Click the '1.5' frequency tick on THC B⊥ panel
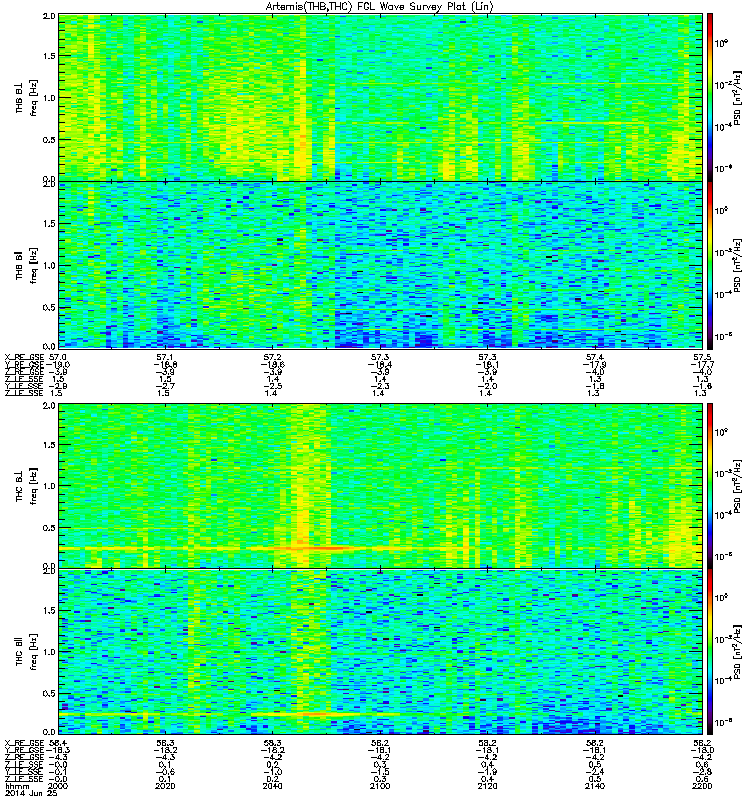Viewport: 750px width, 800px height. click(x=49, y=445)
